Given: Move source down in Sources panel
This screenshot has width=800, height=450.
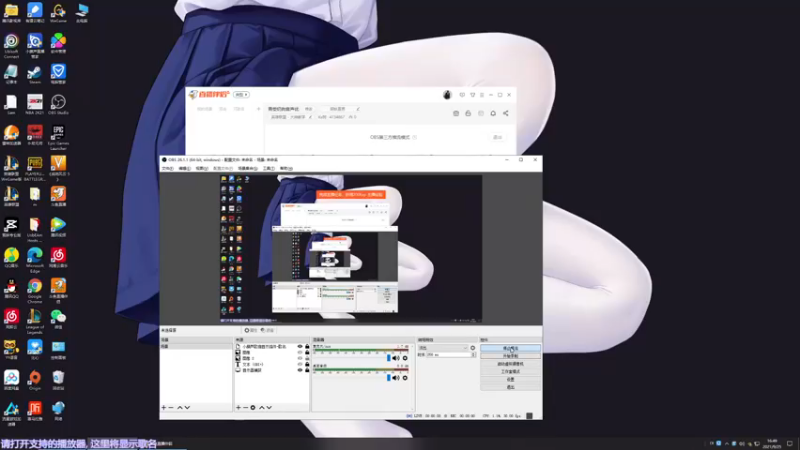Looking at the screenshot, I should pos(269,408).
